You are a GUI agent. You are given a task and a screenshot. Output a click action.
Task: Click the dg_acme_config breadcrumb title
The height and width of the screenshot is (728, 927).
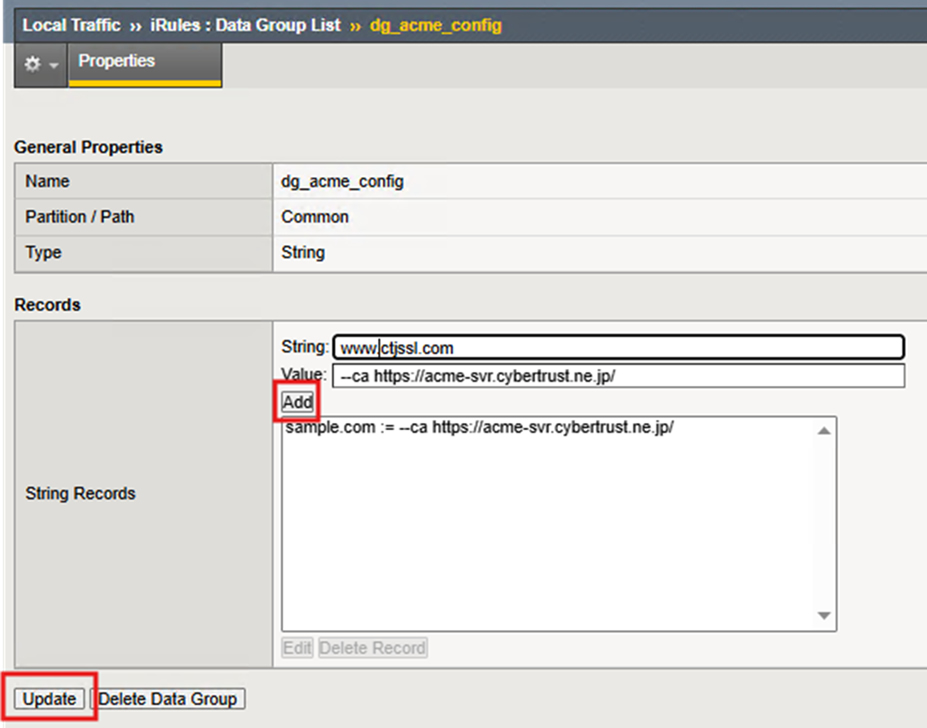[435, 25]
